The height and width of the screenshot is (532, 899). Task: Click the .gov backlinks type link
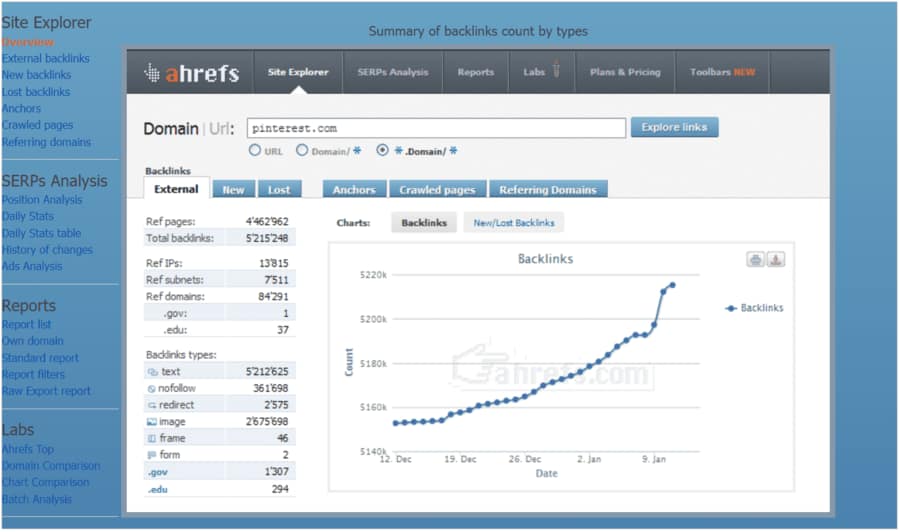tap(158, 472)
